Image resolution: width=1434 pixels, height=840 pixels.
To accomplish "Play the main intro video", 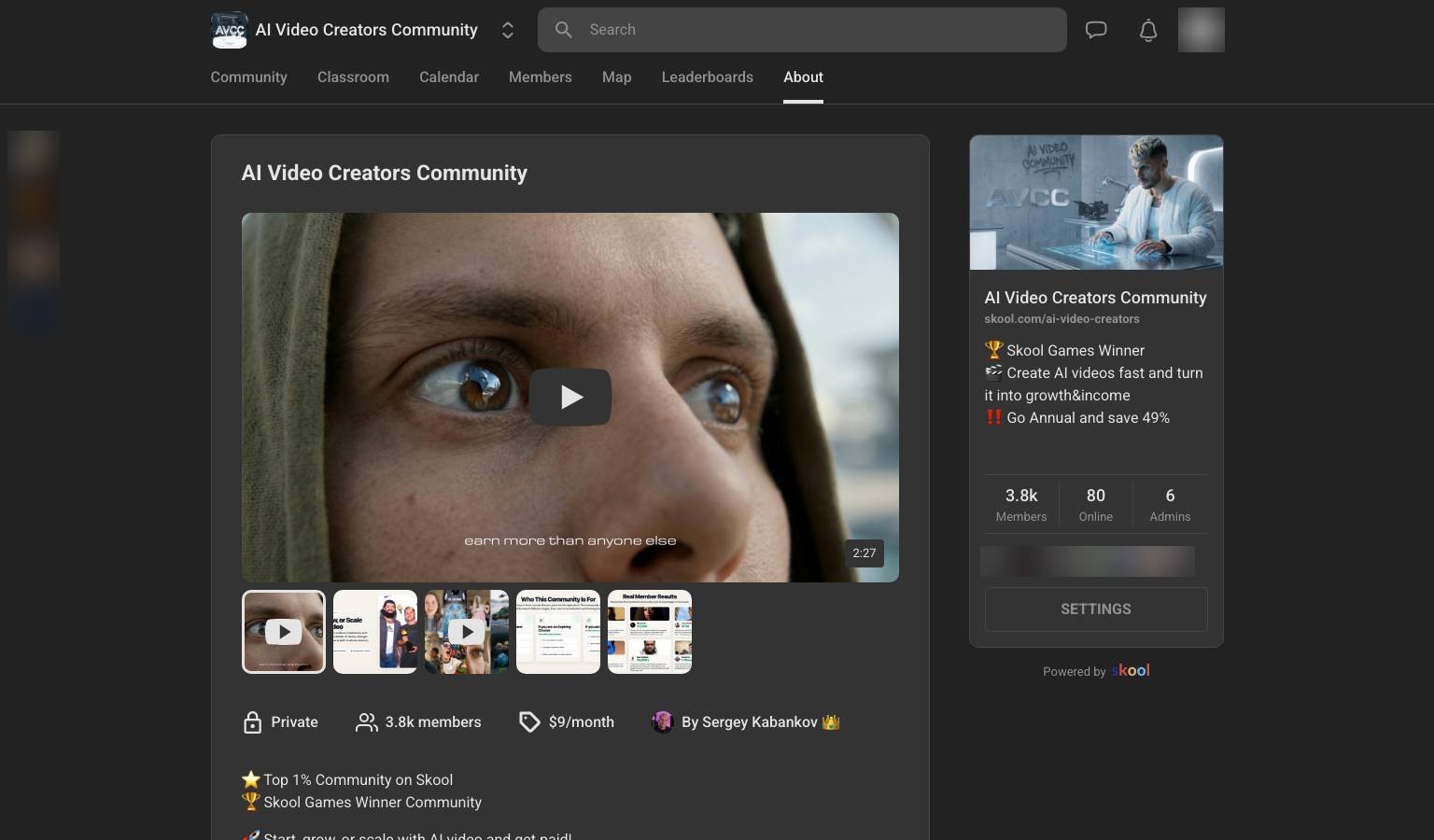I will tap(570, 398).
